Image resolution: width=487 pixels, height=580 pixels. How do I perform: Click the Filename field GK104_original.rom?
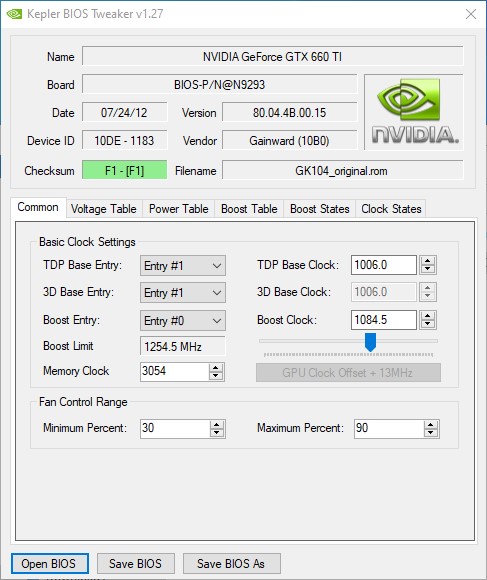(x=342, y=171)
